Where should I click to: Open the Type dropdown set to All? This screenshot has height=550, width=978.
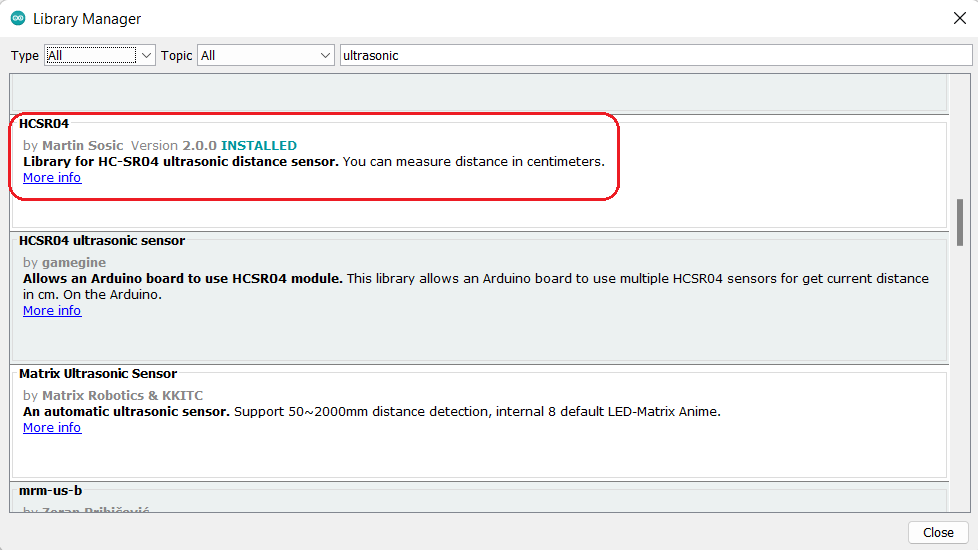click(x=100, y=55)
